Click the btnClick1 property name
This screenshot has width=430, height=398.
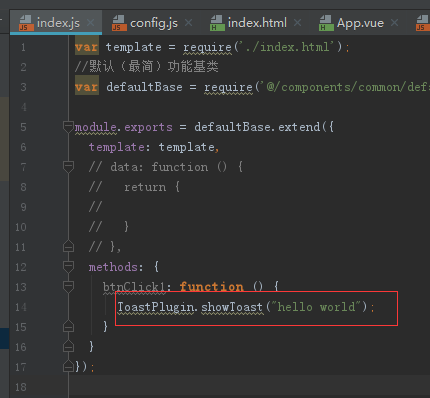[x=134, y=287]
